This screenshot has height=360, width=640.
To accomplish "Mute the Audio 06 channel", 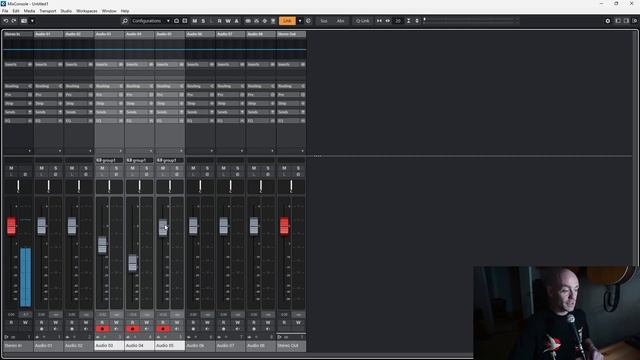I will [x=193, y=168].
